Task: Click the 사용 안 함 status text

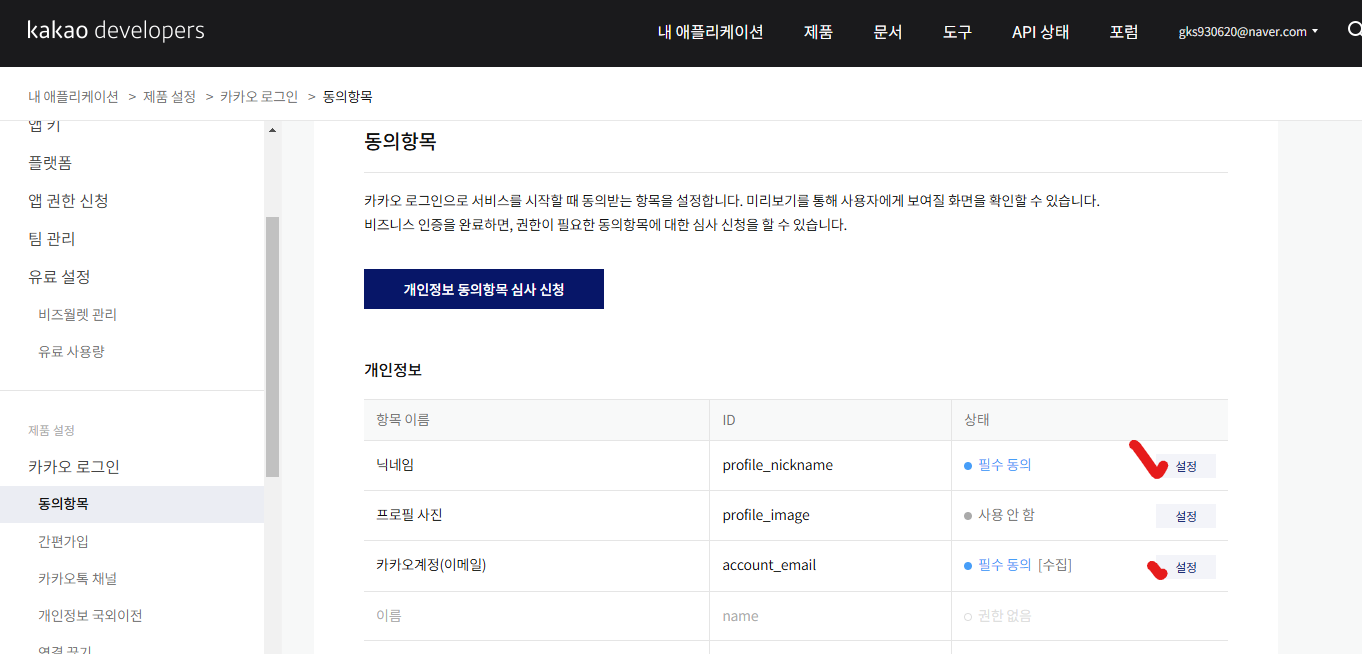Action: 1006,515
